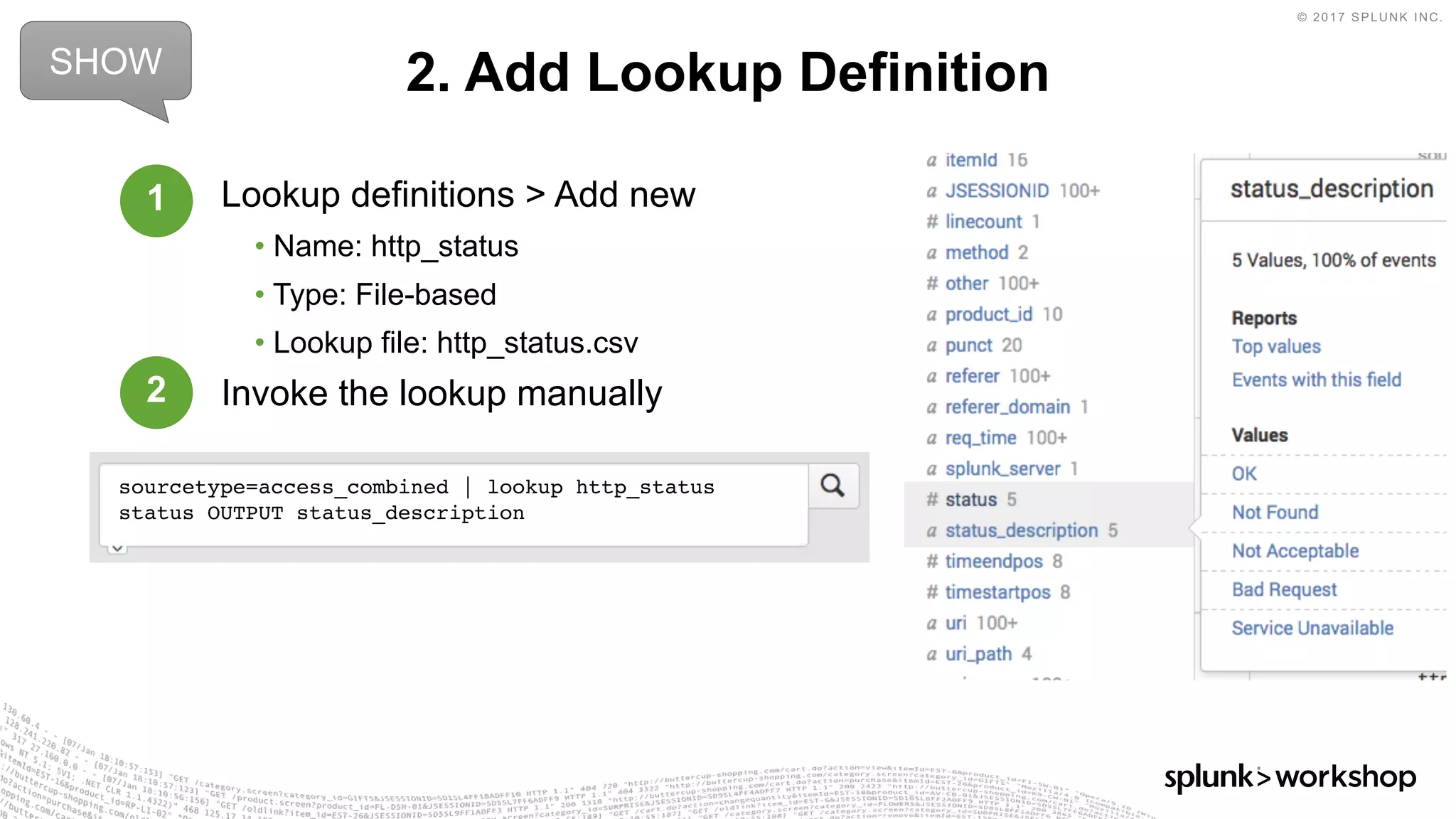1456x819 pixels.
Task: Open the punct field
Action: click(968, 346)
